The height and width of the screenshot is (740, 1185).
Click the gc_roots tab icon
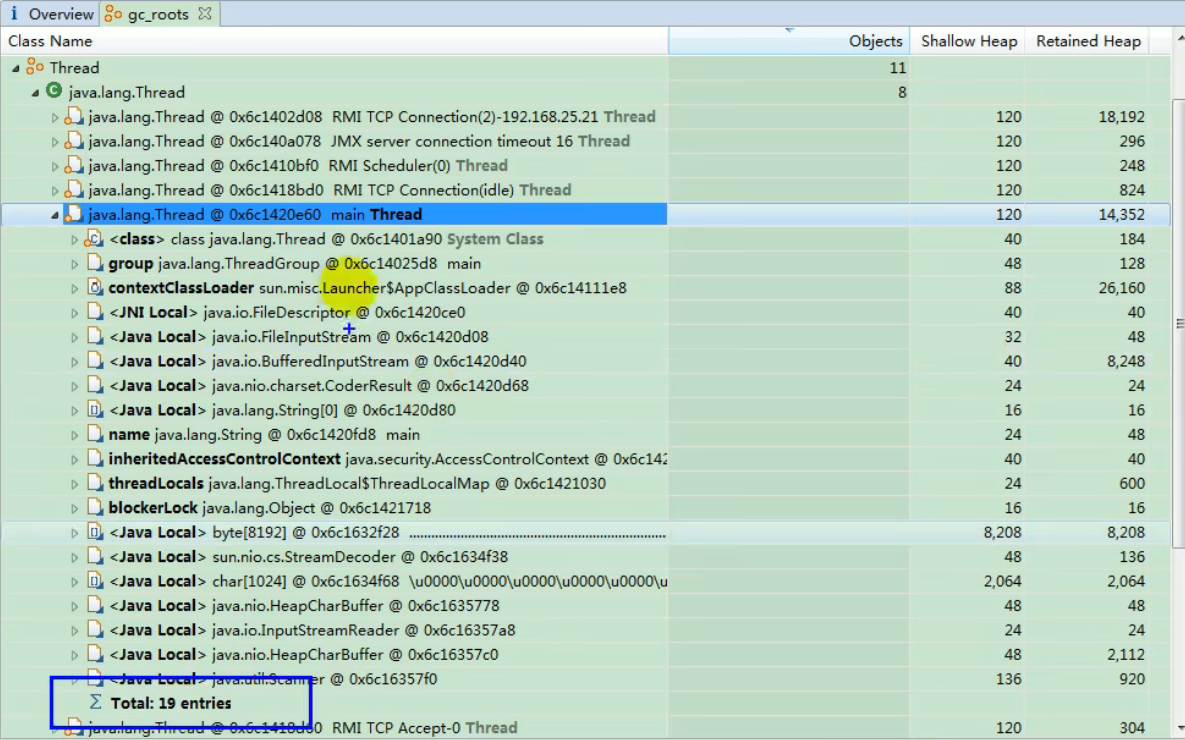[x=113, y=14]
